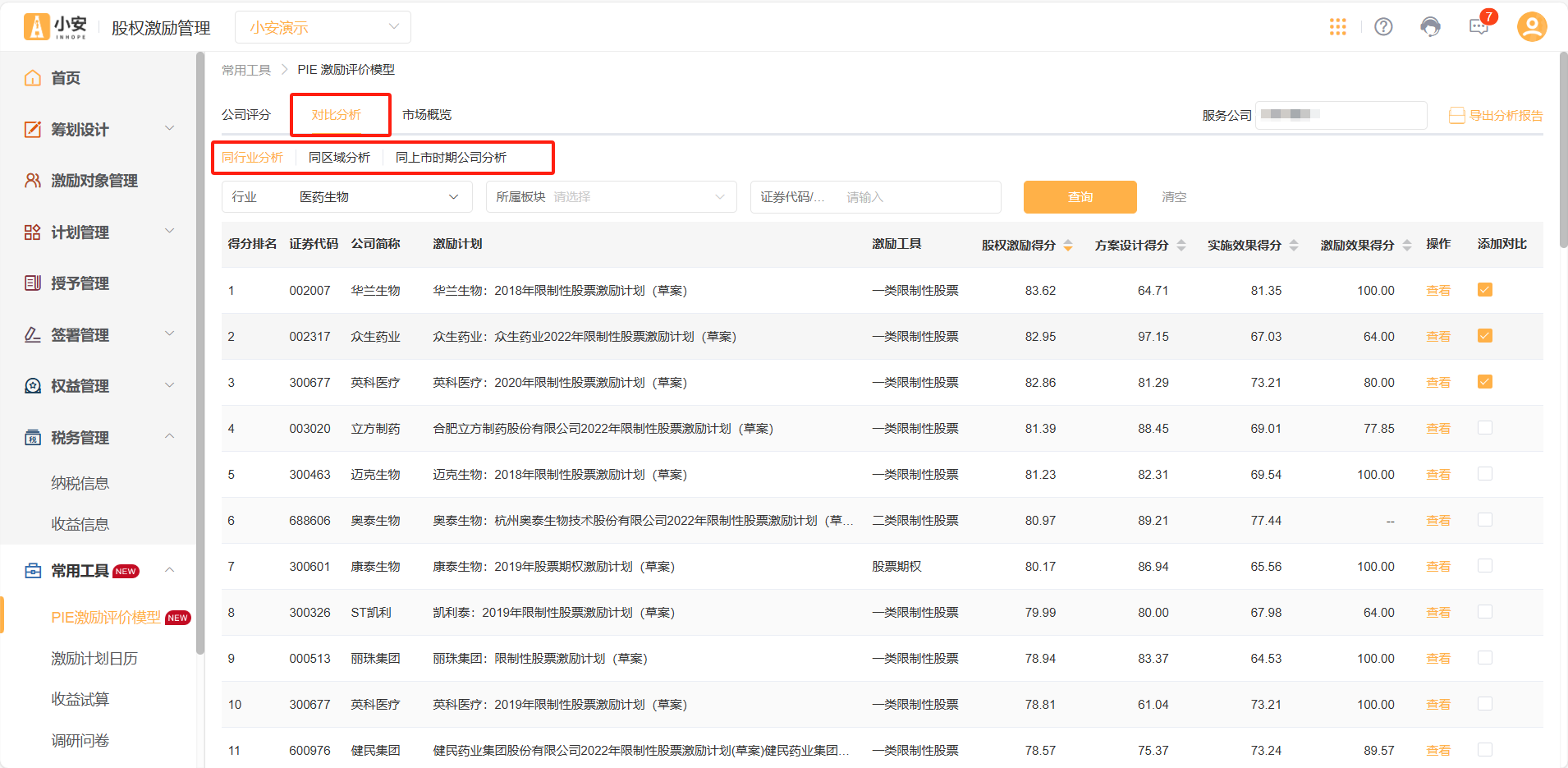
Task: Click the export report icon
Action: 1456,116
